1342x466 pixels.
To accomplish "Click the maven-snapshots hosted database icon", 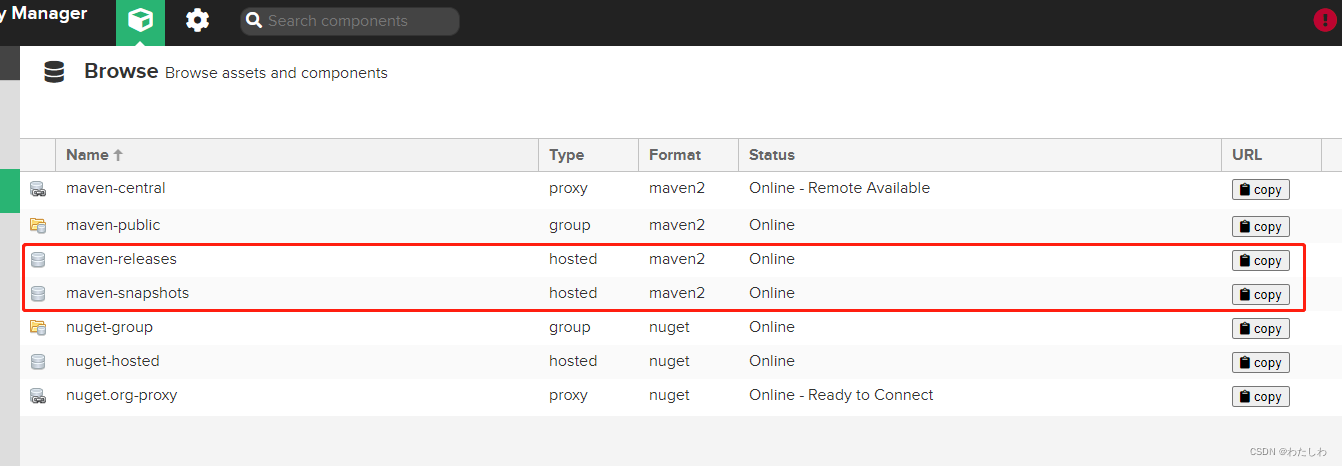I will pyautogui.click(x=38, y=294).
